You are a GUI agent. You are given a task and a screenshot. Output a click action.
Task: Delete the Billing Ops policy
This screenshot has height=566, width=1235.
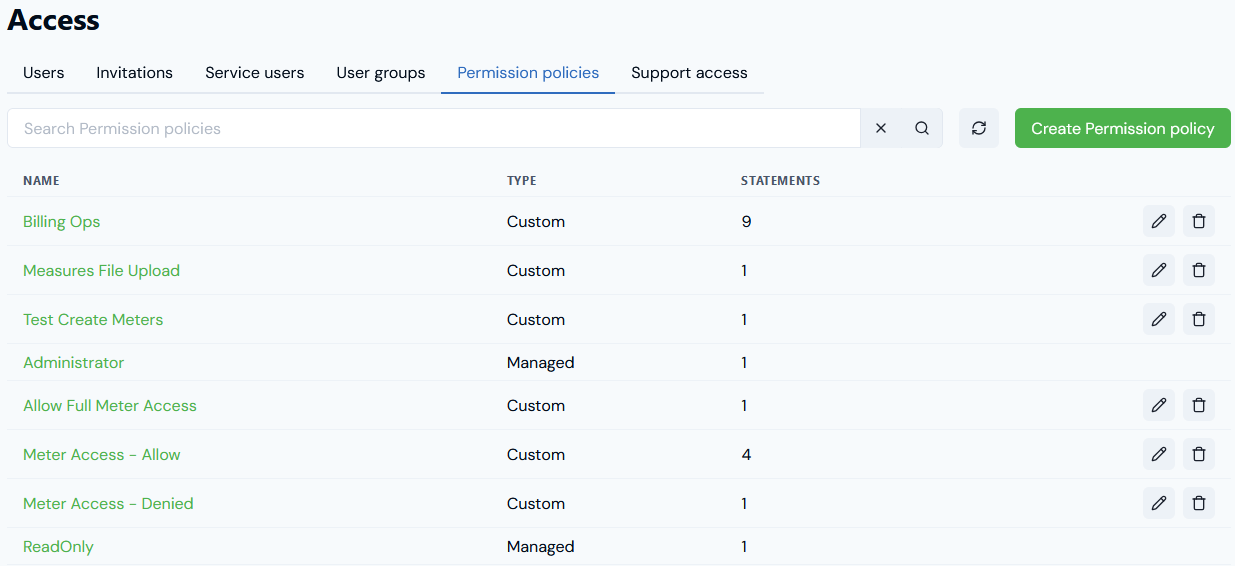pyautogui.click(x=1199, y=221)
